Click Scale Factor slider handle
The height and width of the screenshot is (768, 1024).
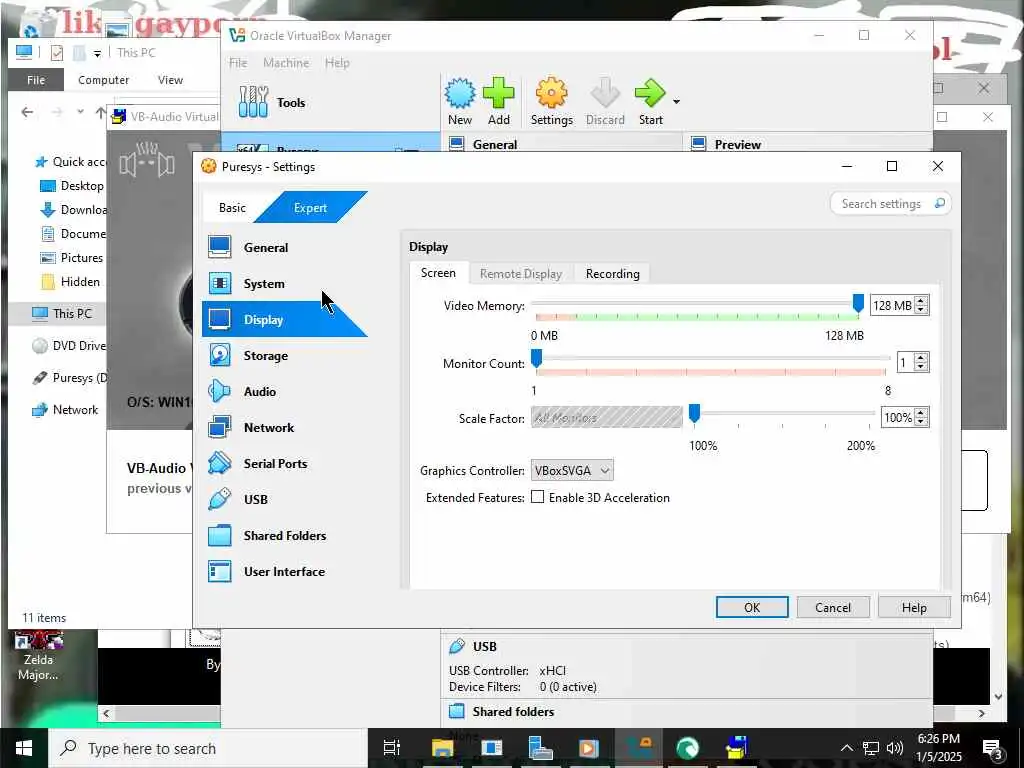694,413
